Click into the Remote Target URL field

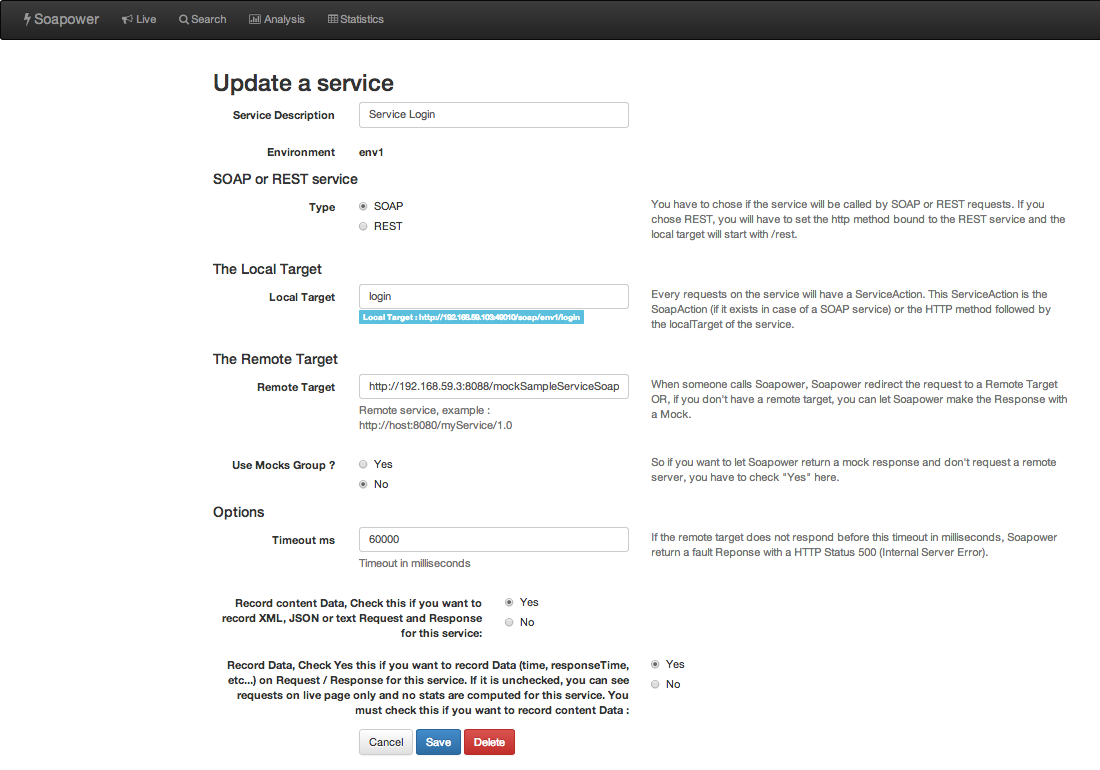pyautogui.click(x=494, y=386)
